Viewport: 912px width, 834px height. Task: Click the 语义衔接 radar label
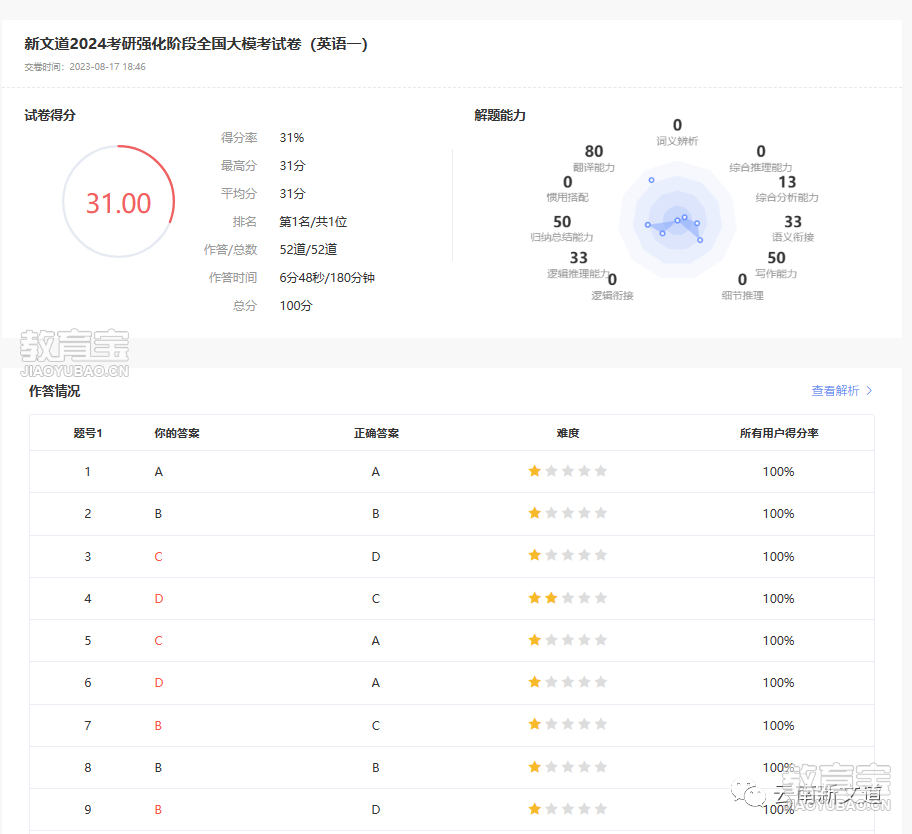[x=793, y=237]
